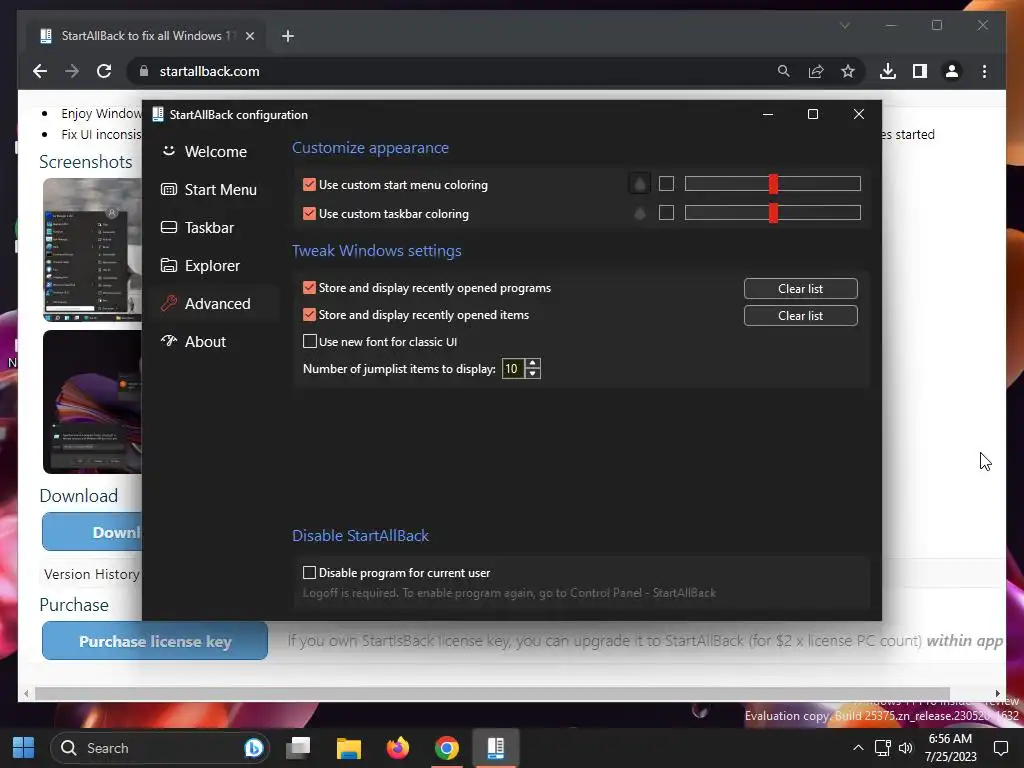Reload the startallback.com page
Screen dimensions: 1024x768
point(104,71)
